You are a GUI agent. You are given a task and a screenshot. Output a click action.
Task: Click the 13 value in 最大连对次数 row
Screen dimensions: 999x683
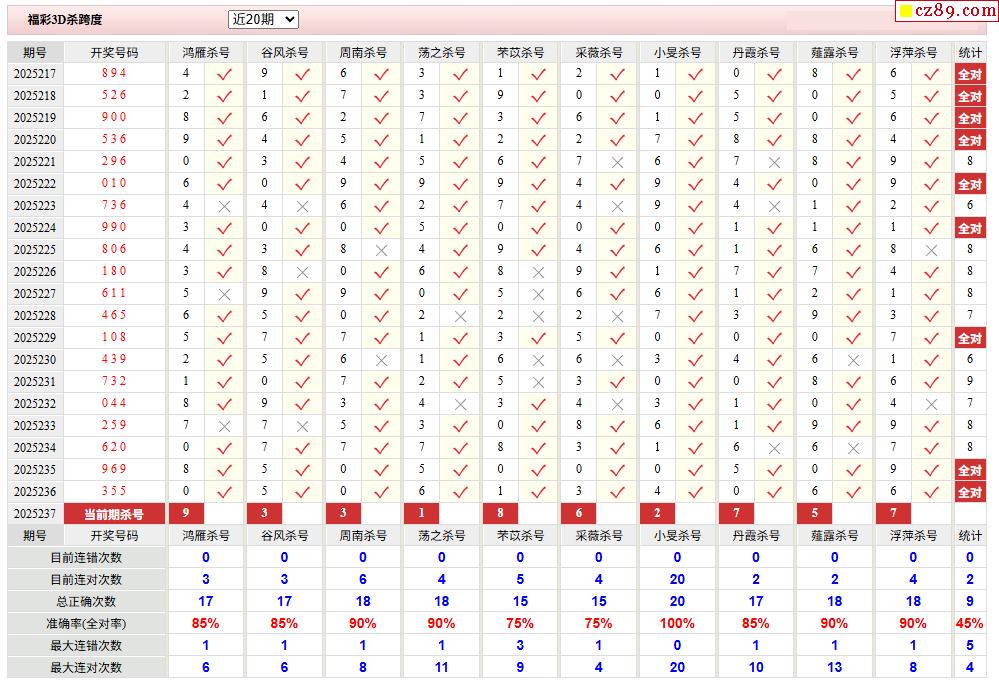click(835, 668)
